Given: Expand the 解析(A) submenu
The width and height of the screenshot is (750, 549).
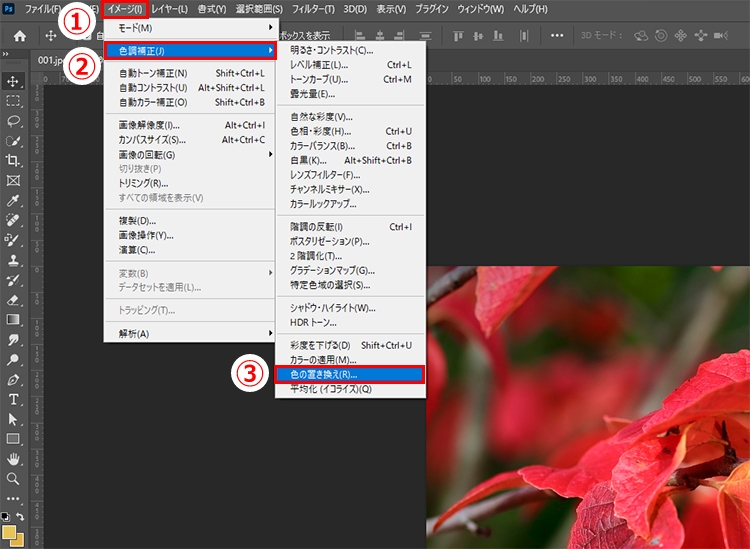Looking at the screenshot, I should pos(189,333).
